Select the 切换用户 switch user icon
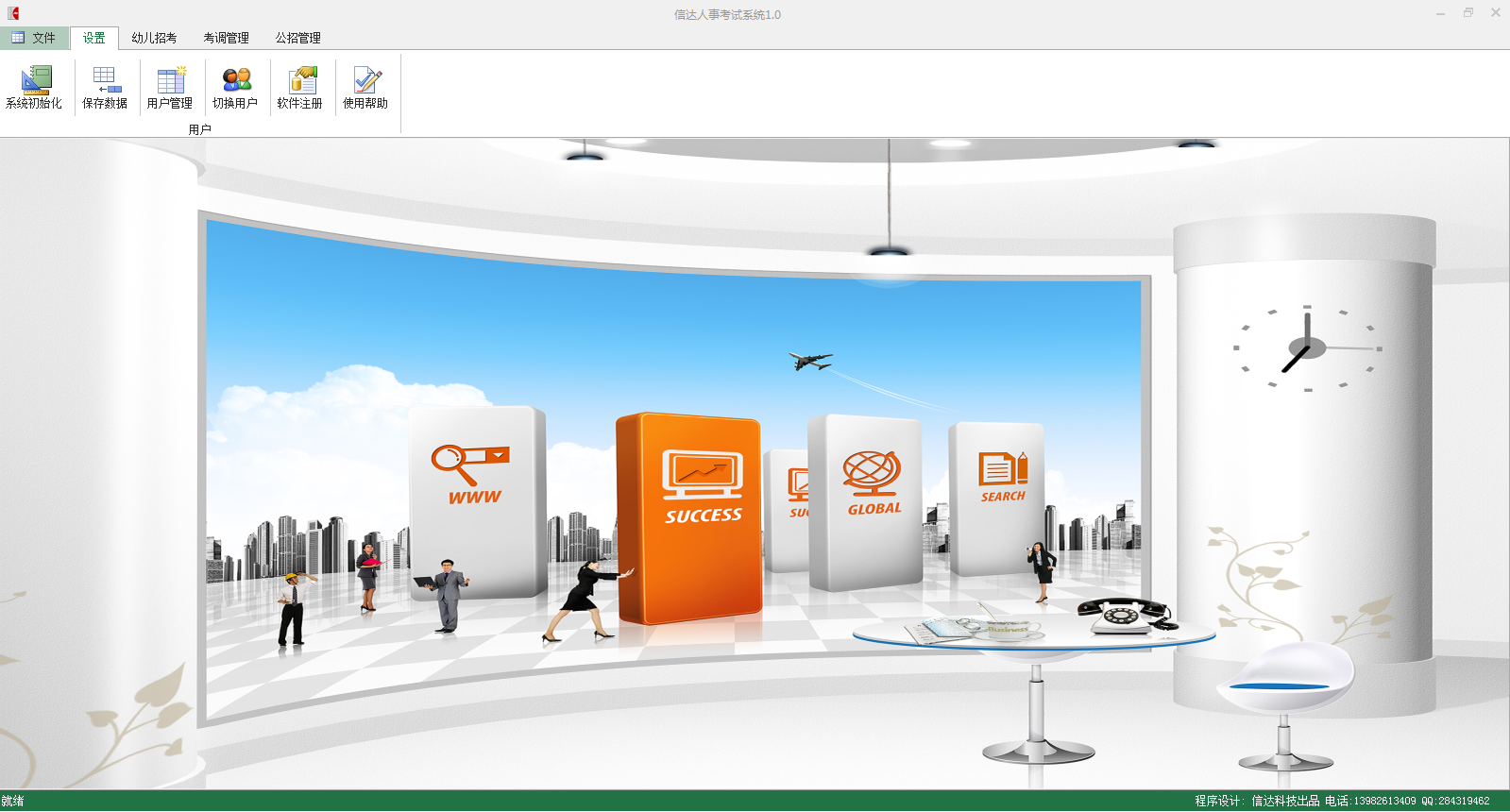The width and height of the screenshot is (1510, 812). [235, 87]
